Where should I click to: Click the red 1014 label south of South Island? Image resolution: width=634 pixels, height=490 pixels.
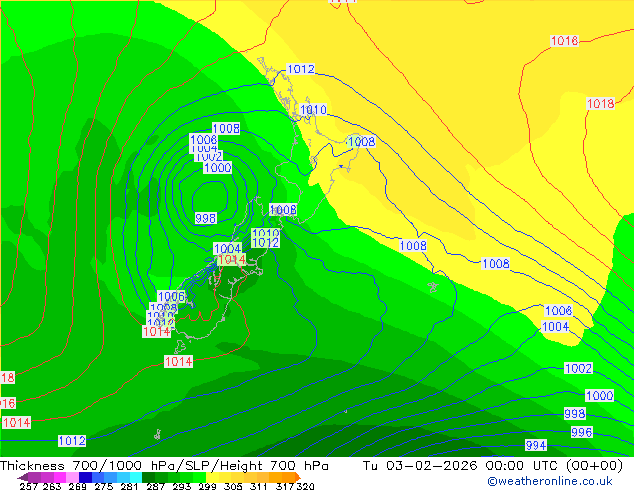click(x=178, y=361)
